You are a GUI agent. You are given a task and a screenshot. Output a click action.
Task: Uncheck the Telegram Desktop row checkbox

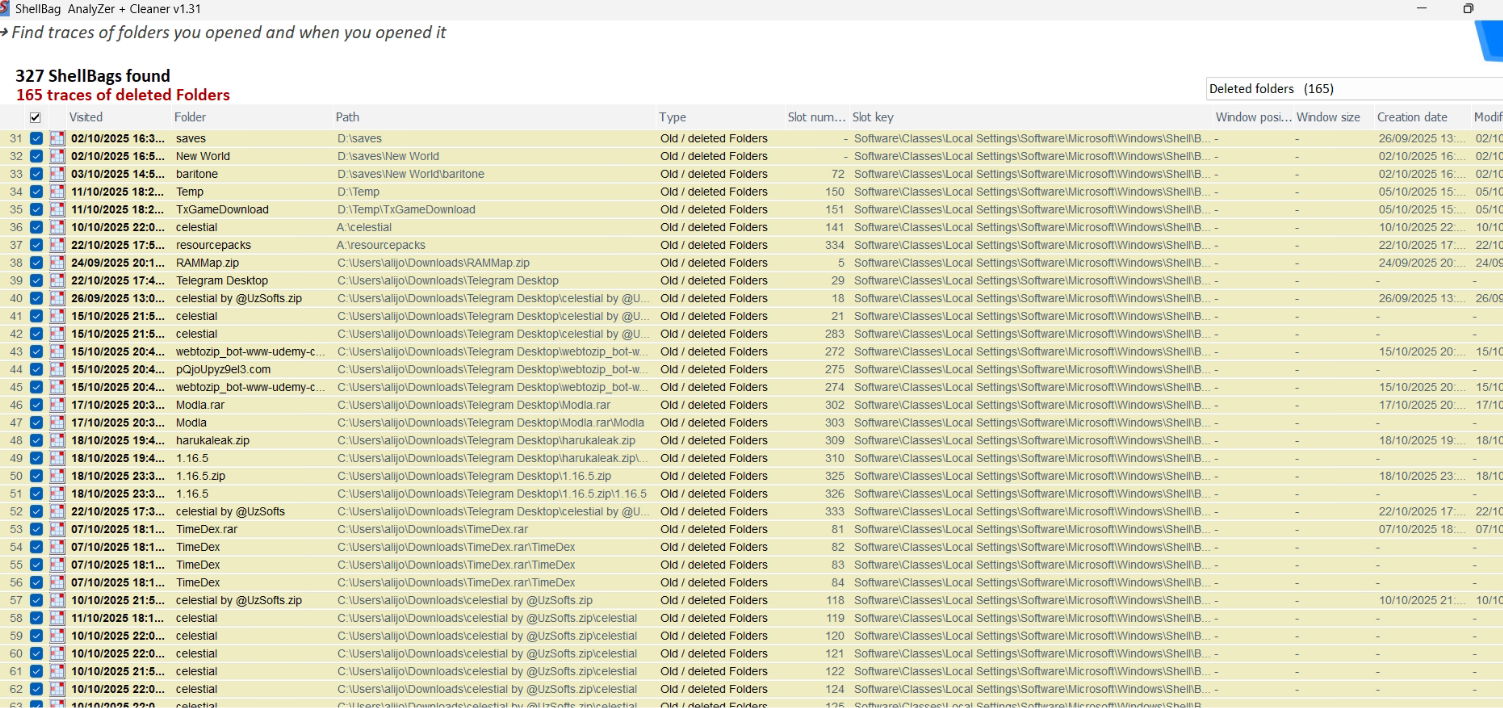click(37, 281)
